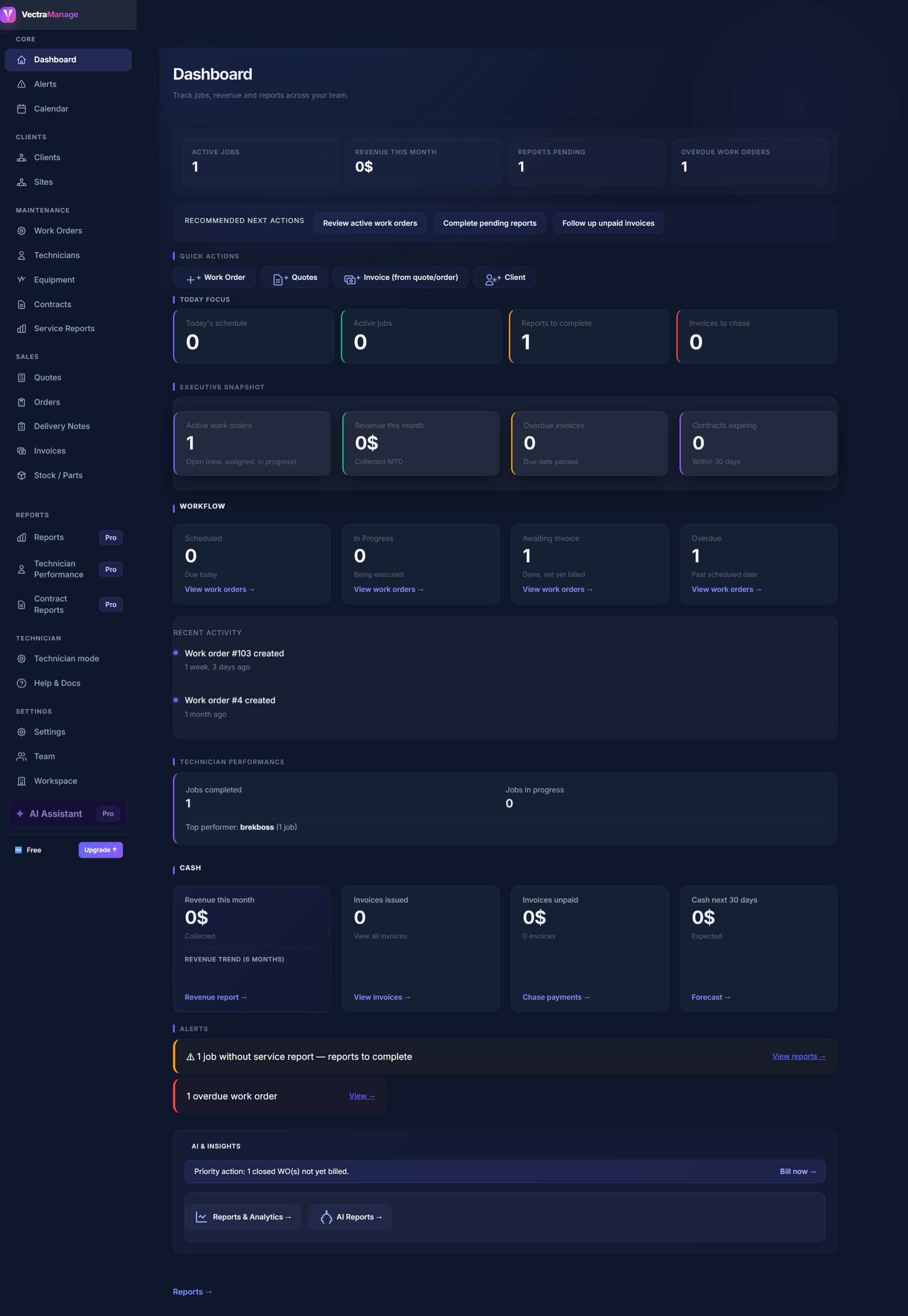Click the Calendar icon in sidebar

[22, 109]
